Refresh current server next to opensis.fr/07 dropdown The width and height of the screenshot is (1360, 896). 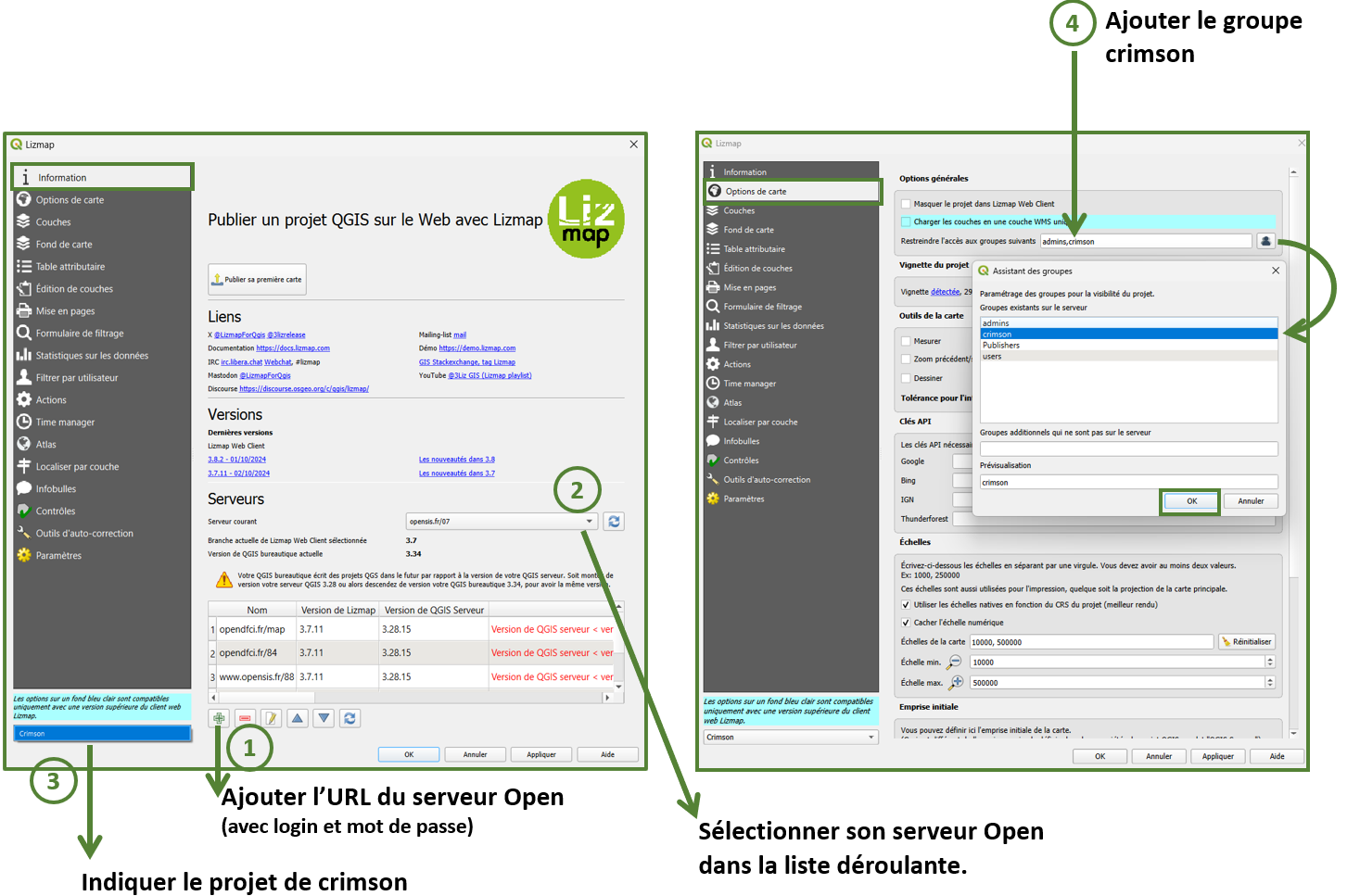pyautogui.click(x=614, y=522)
